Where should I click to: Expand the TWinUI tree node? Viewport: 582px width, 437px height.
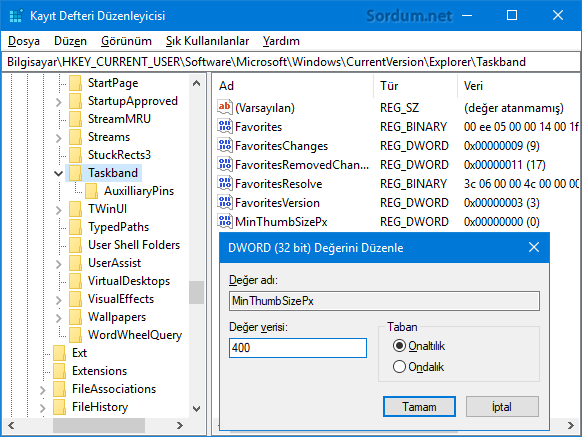tap(59, 210)
